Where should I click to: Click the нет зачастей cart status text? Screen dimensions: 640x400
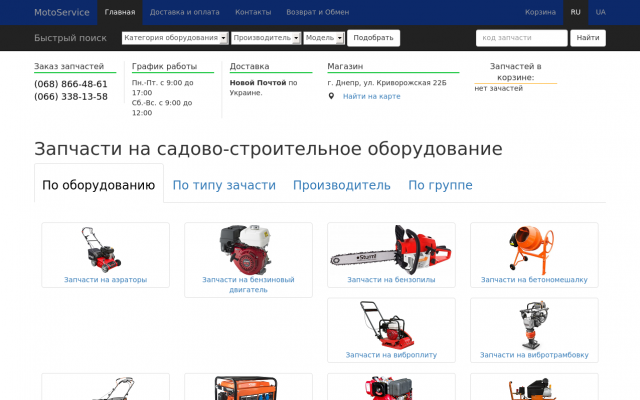(x=498, y=88)
